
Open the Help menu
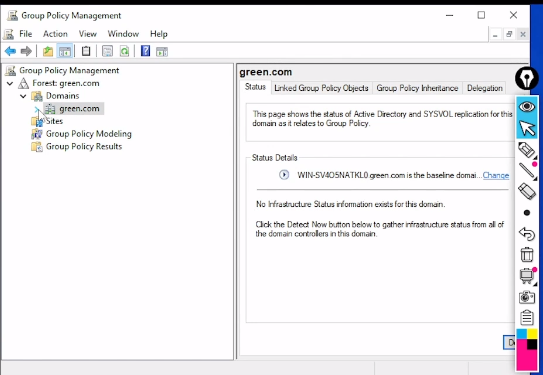(x=159, y=34)
